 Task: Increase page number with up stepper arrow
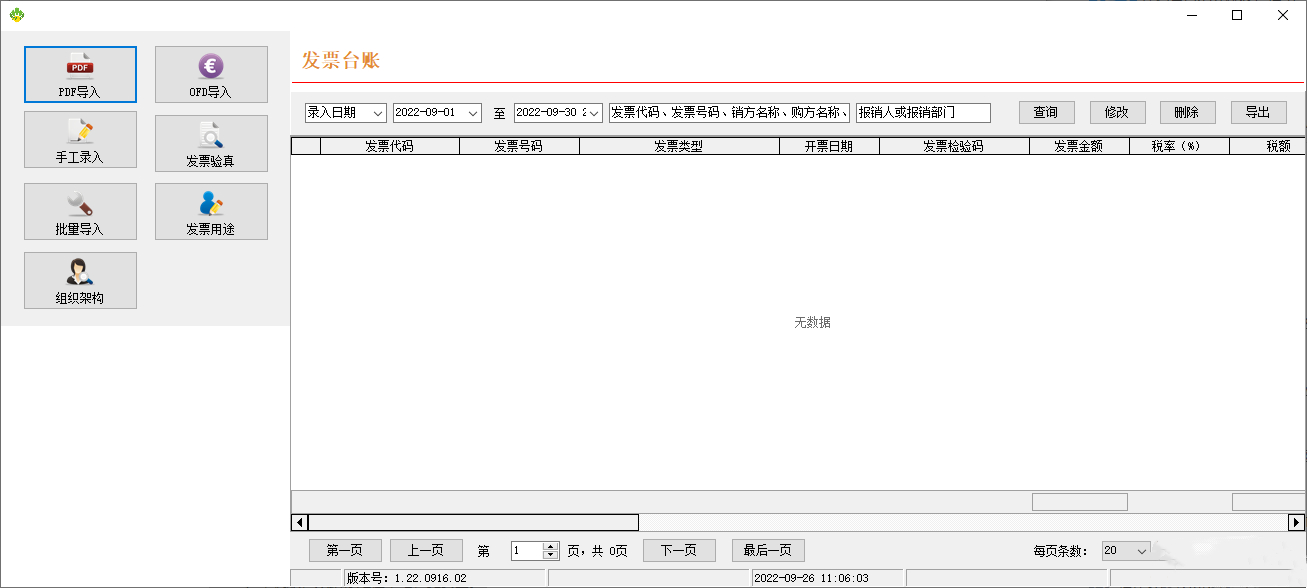coord(550,546)
